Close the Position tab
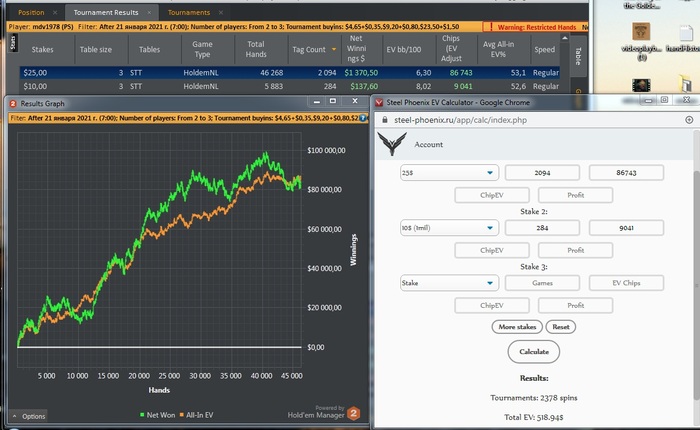 tap(55, 13)
